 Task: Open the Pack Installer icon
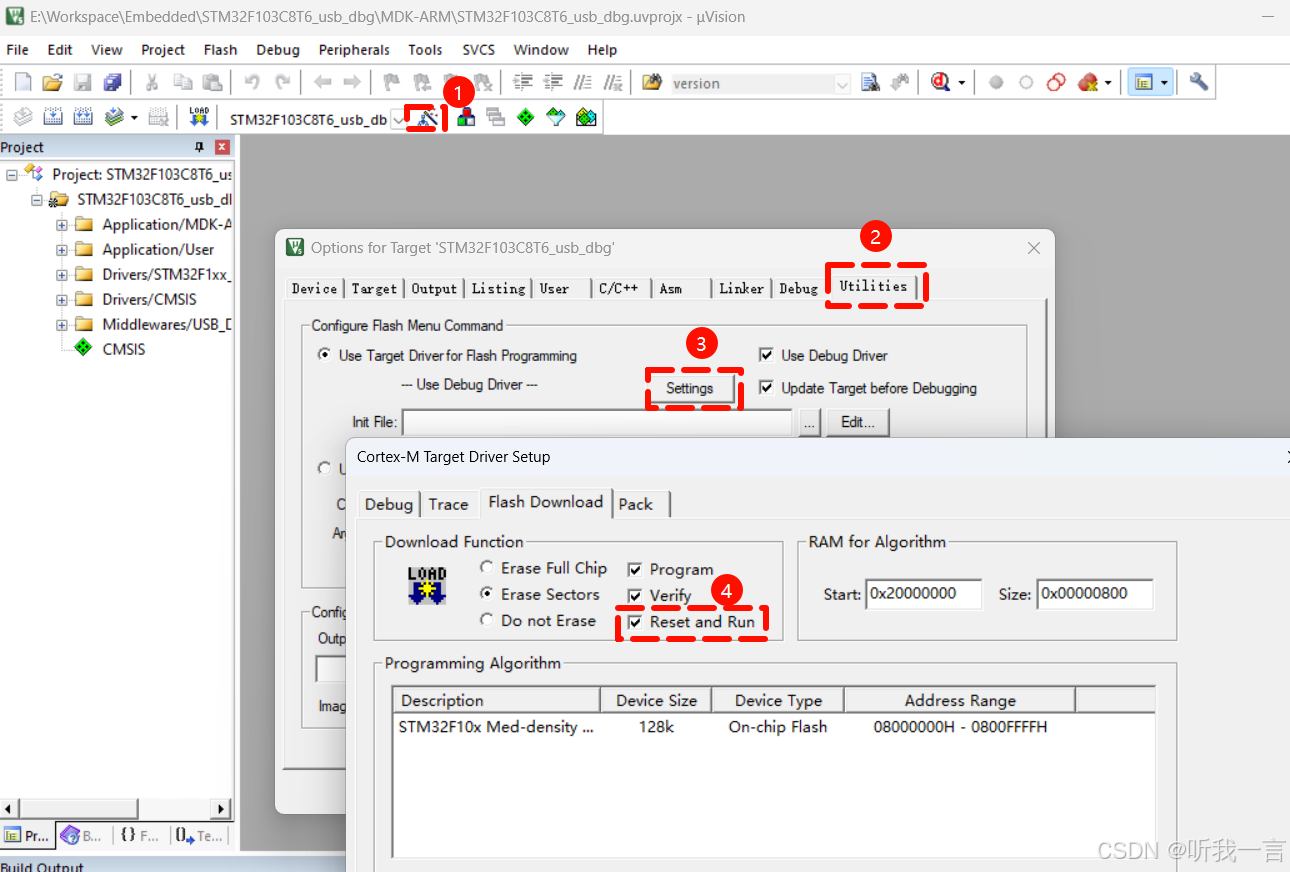click(x=586, y=118)
